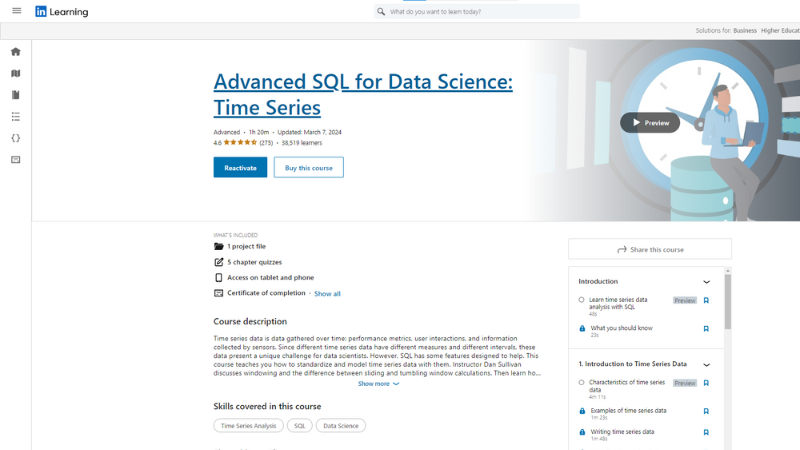800x450 pixels.
Task: Click the LinkedIn Learning logo
Action: 62,11
